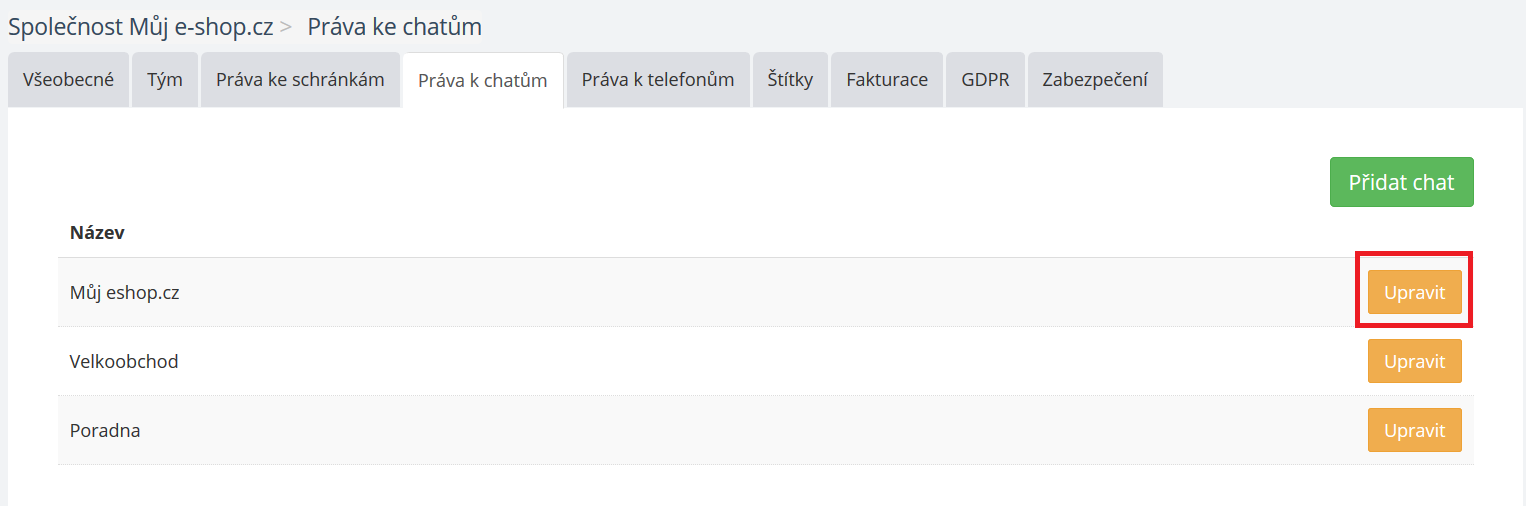Click the Název column header
Viewport: 1526px width, 506px height.
pos(97,233)
